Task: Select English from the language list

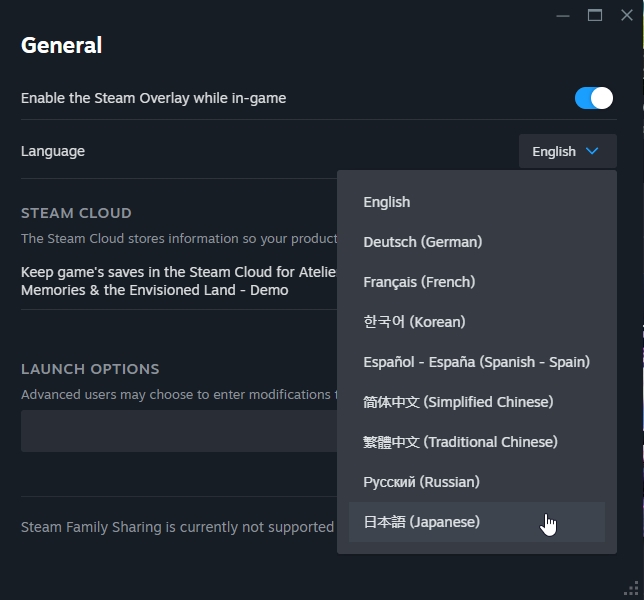Action: click(387, 202)
